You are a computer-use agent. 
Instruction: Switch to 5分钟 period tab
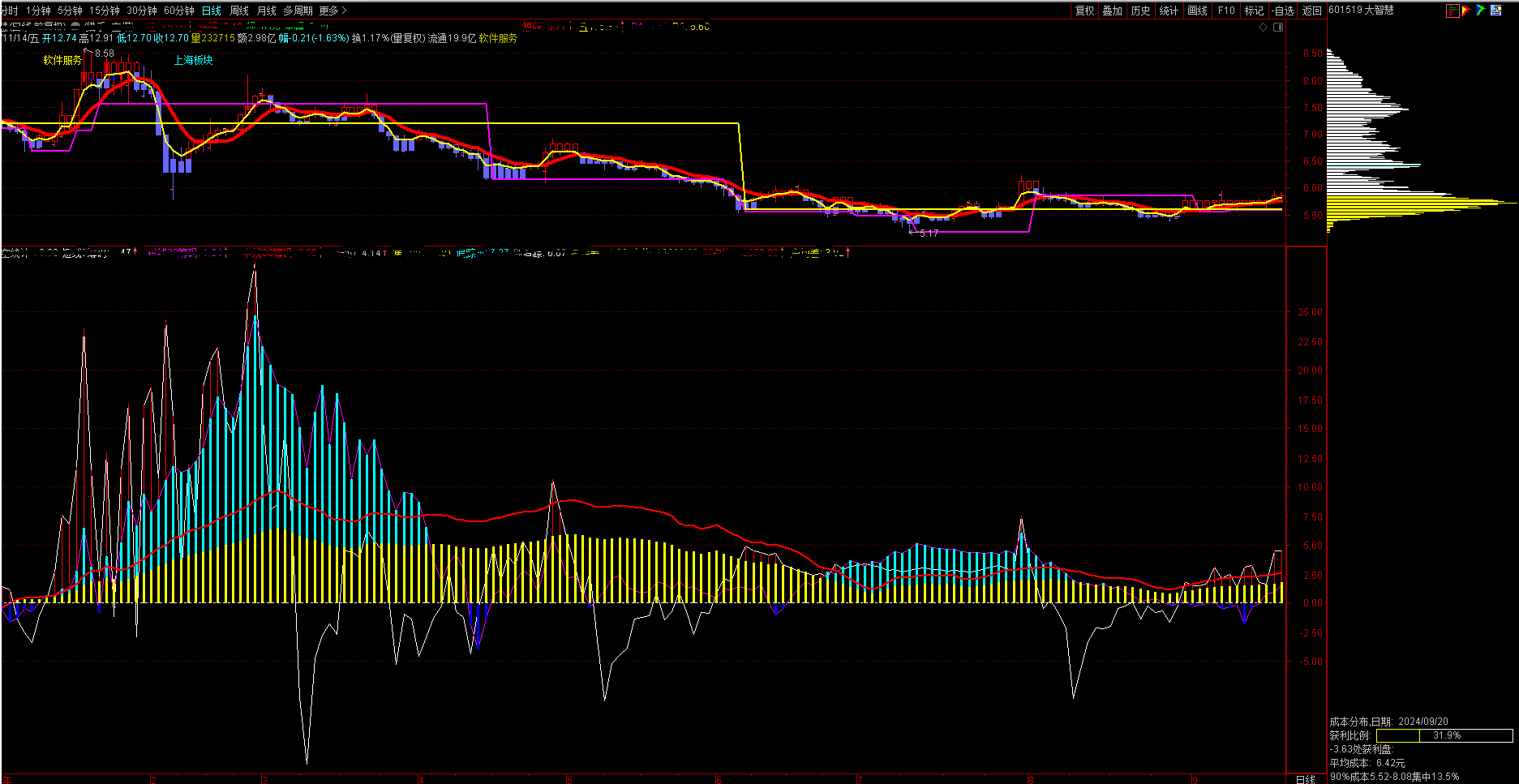click(x=70, y=11)
